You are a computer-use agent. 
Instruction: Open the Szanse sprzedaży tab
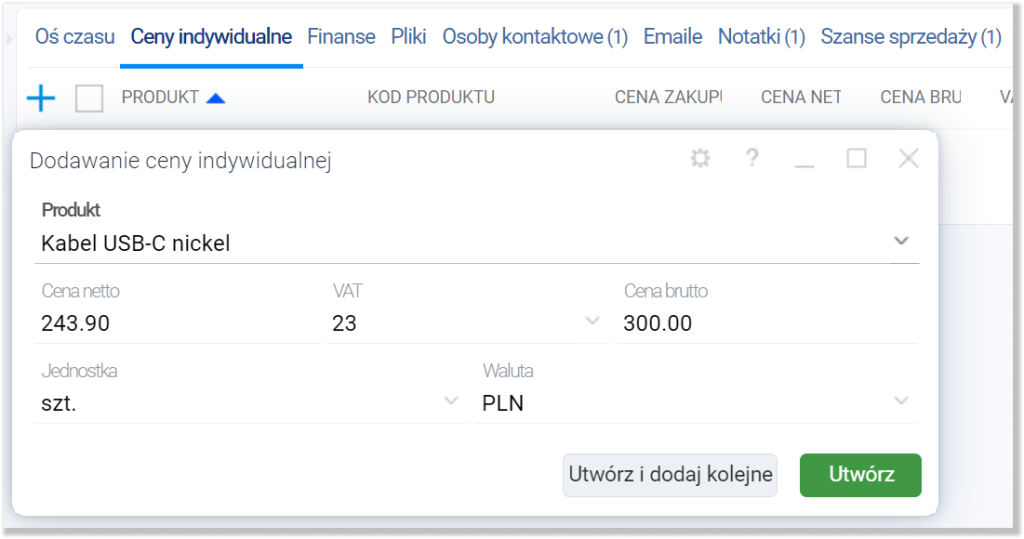click(x=910, y=37)
